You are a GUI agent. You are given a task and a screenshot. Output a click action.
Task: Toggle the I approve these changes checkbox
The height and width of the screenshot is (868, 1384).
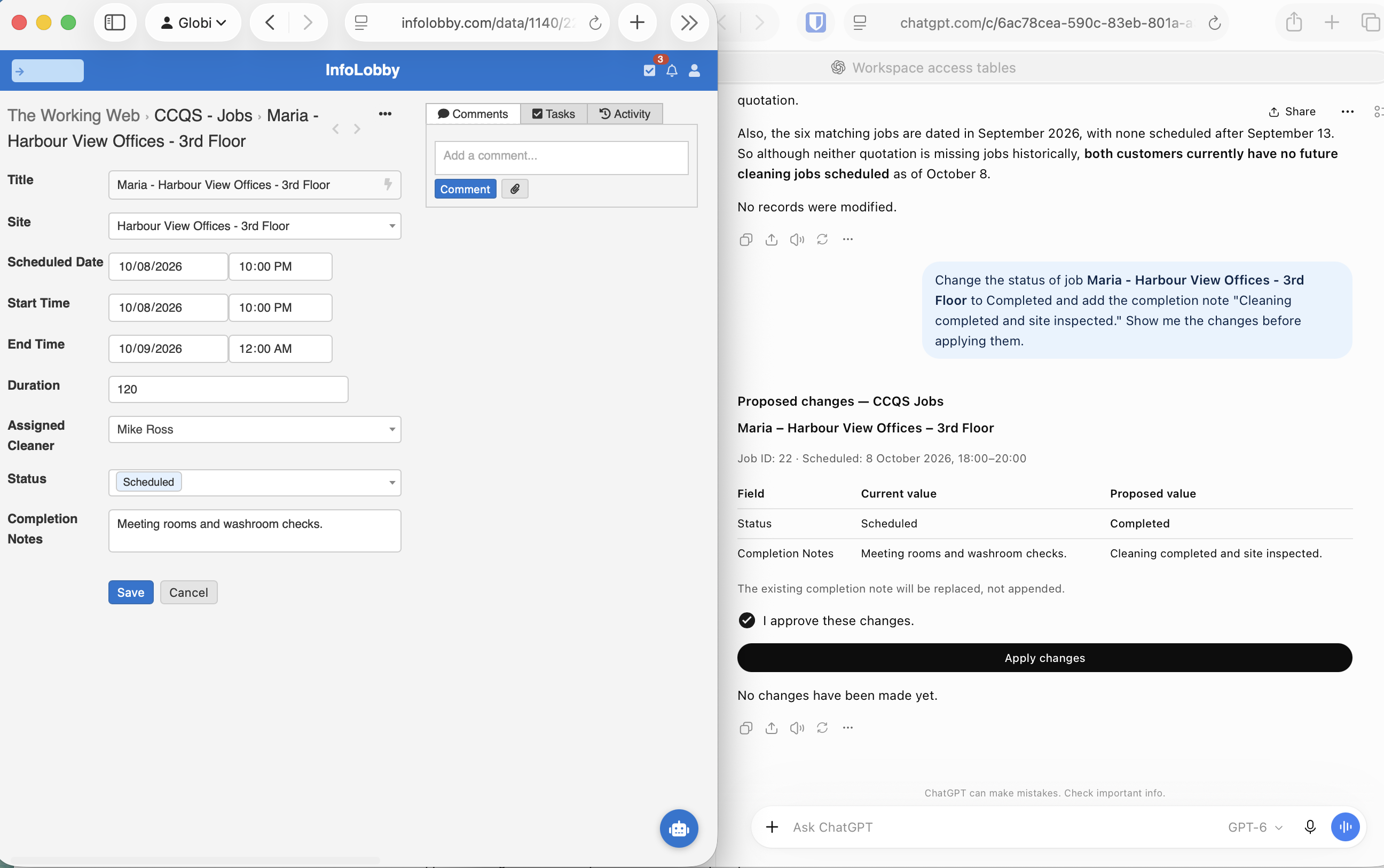tap(747, 621)
